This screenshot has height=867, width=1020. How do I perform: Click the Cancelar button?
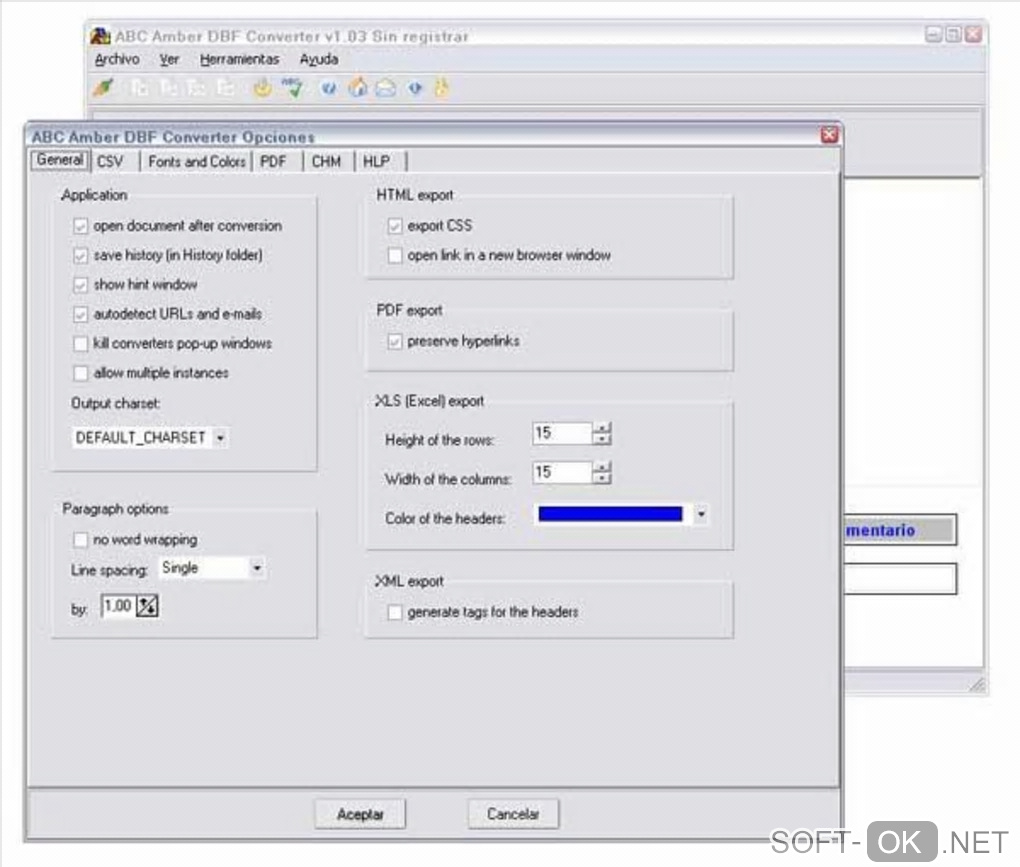point(513,814)
